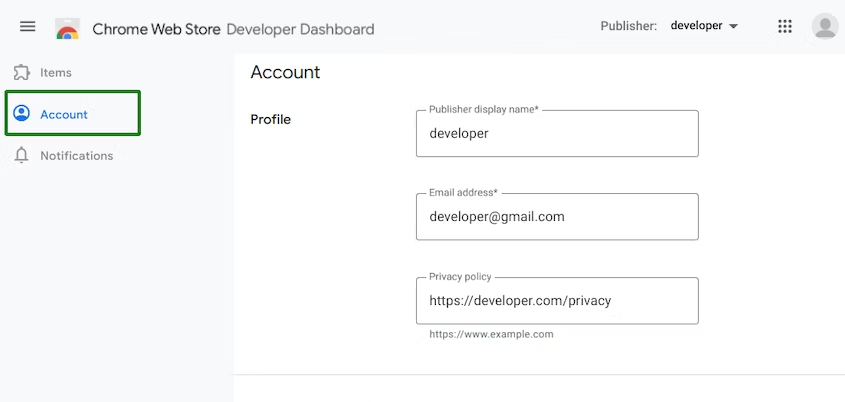Open the Google apps grid

point(785,26)
